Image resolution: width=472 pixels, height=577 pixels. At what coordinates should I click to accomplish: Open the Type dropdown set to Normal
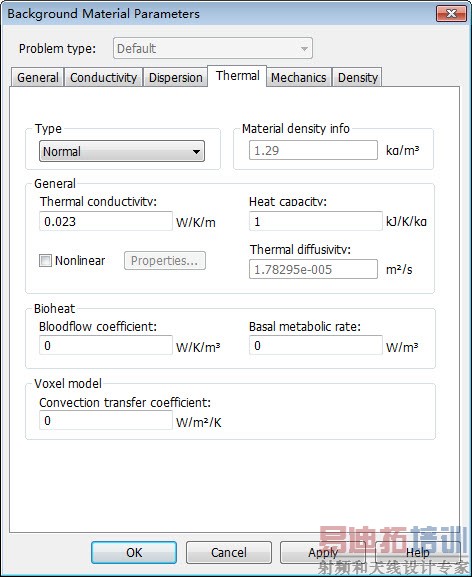[x=122, y=151]
